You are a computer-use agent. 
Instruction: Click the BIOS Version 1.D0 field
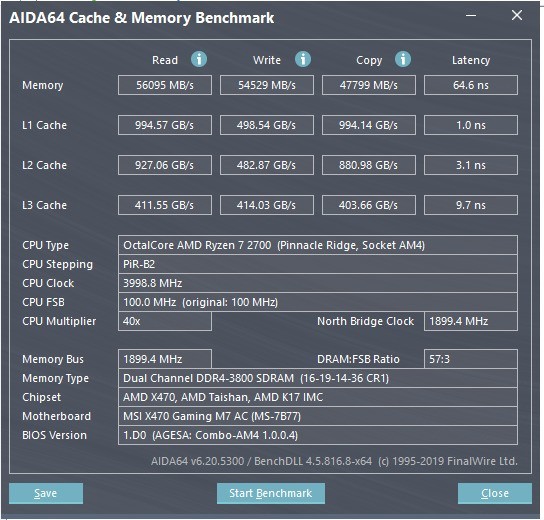click(318, 435)
